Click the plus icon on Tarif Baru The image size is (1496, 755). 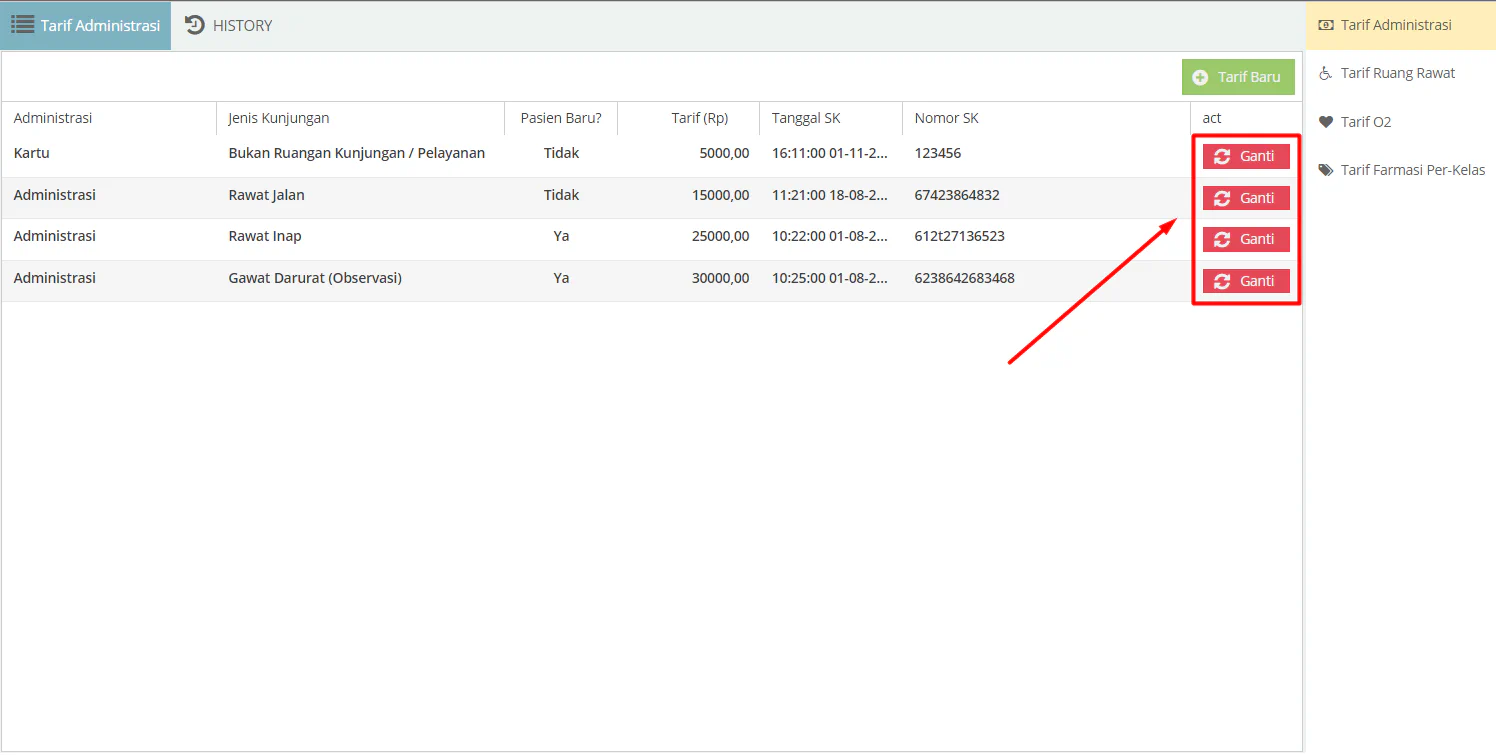[1200, 77]
